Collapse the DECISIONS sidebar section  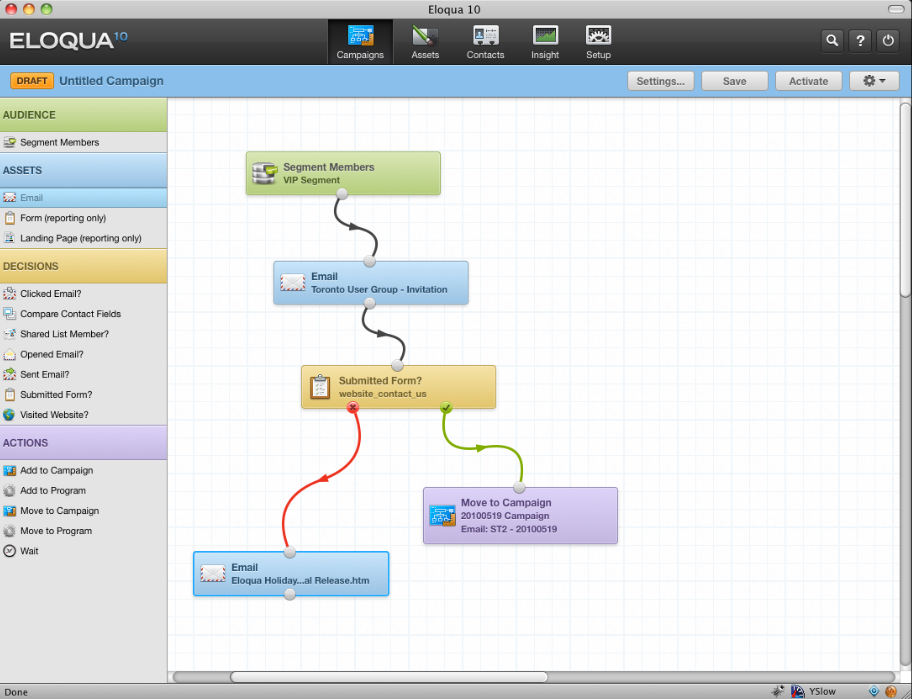point(84,266)
